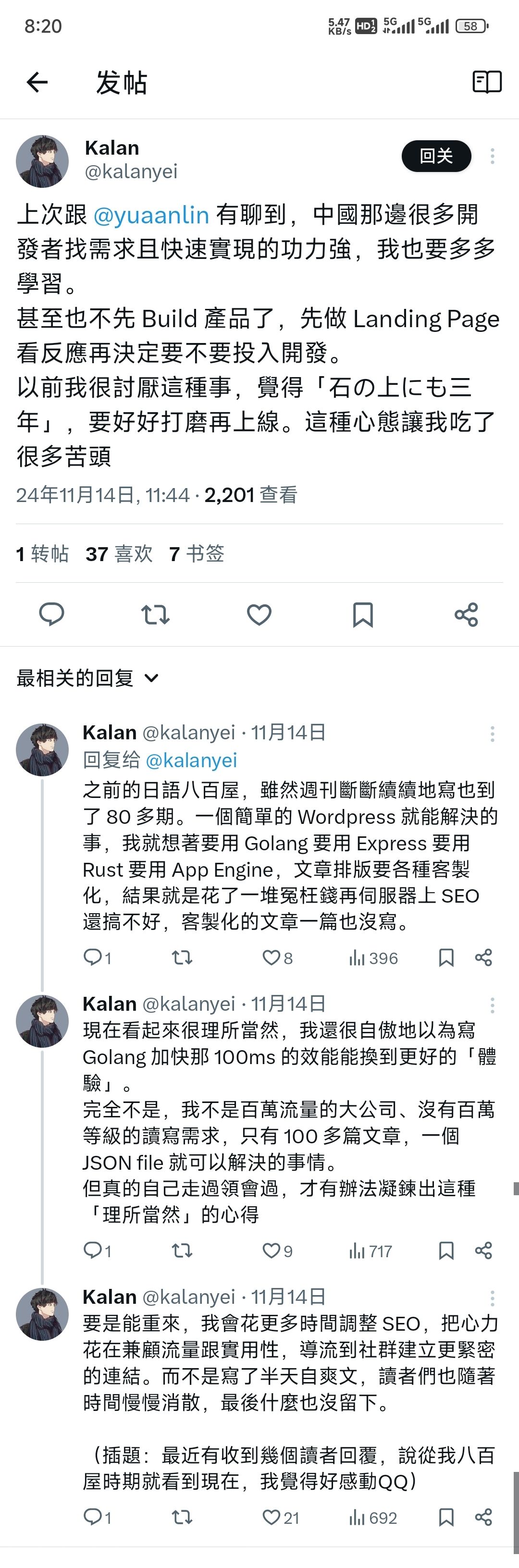
Task: Open views analytics showing 396
Action: click(x=373, y=958)
